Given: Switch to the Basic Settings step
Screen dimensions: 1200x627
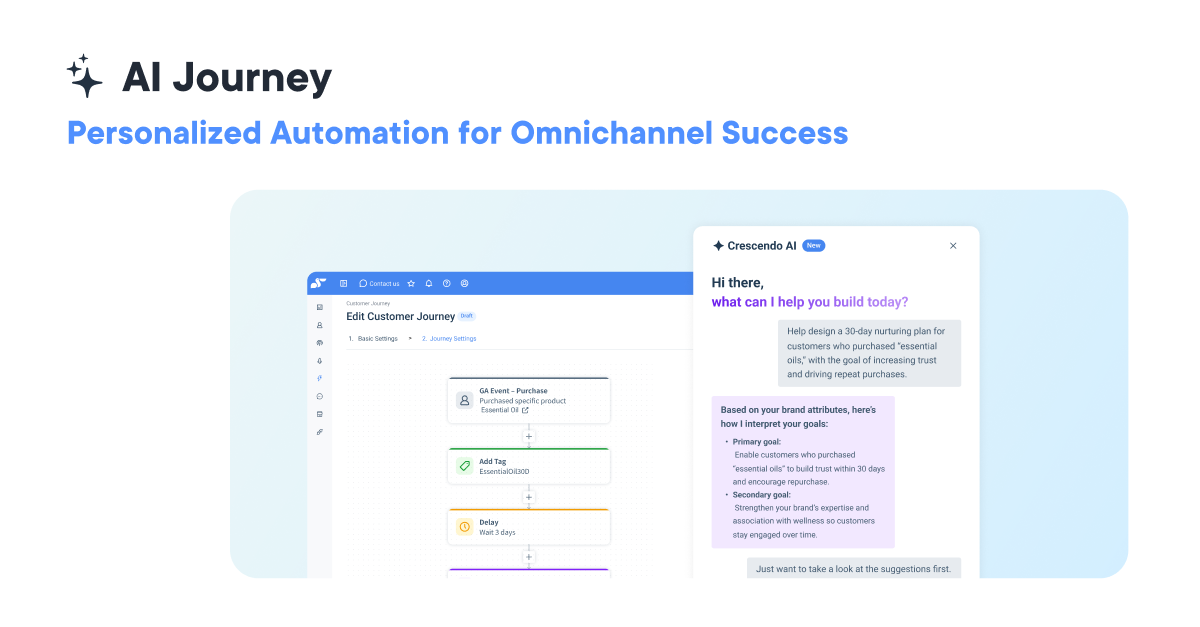Looking at the screenshot, I should [x=377, y=338].
